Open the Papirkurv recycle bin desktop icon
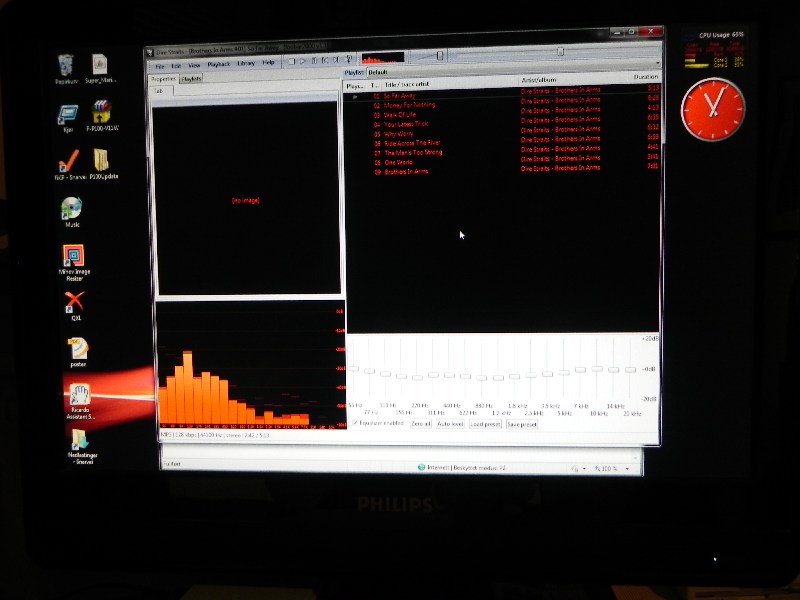 66,69
